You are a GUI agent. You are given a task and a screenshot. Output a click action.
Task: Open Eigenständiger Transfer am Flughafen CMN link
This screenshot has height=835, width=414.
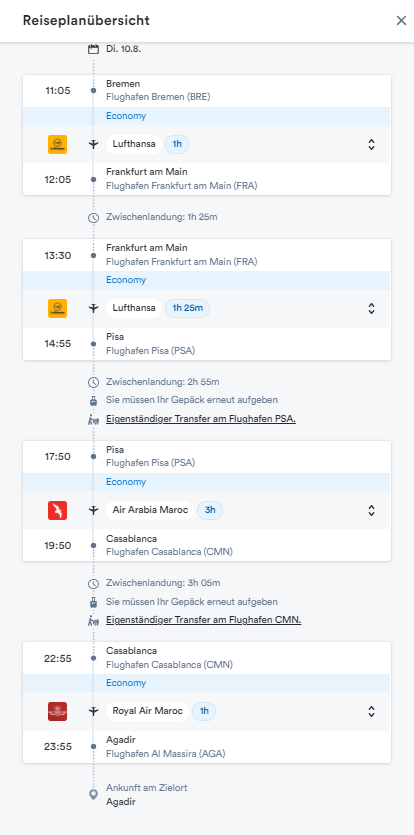204,620
